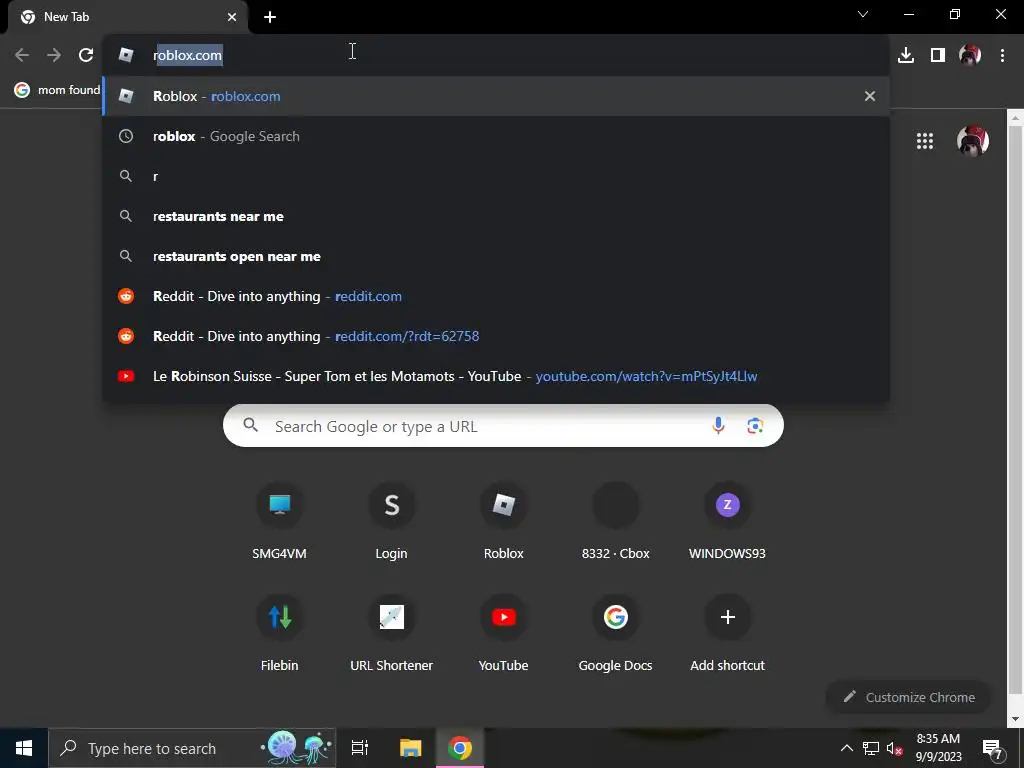Open the Filebin shortcut
This screenshot has height=768, width=1024.
click(x=280, y=633)
